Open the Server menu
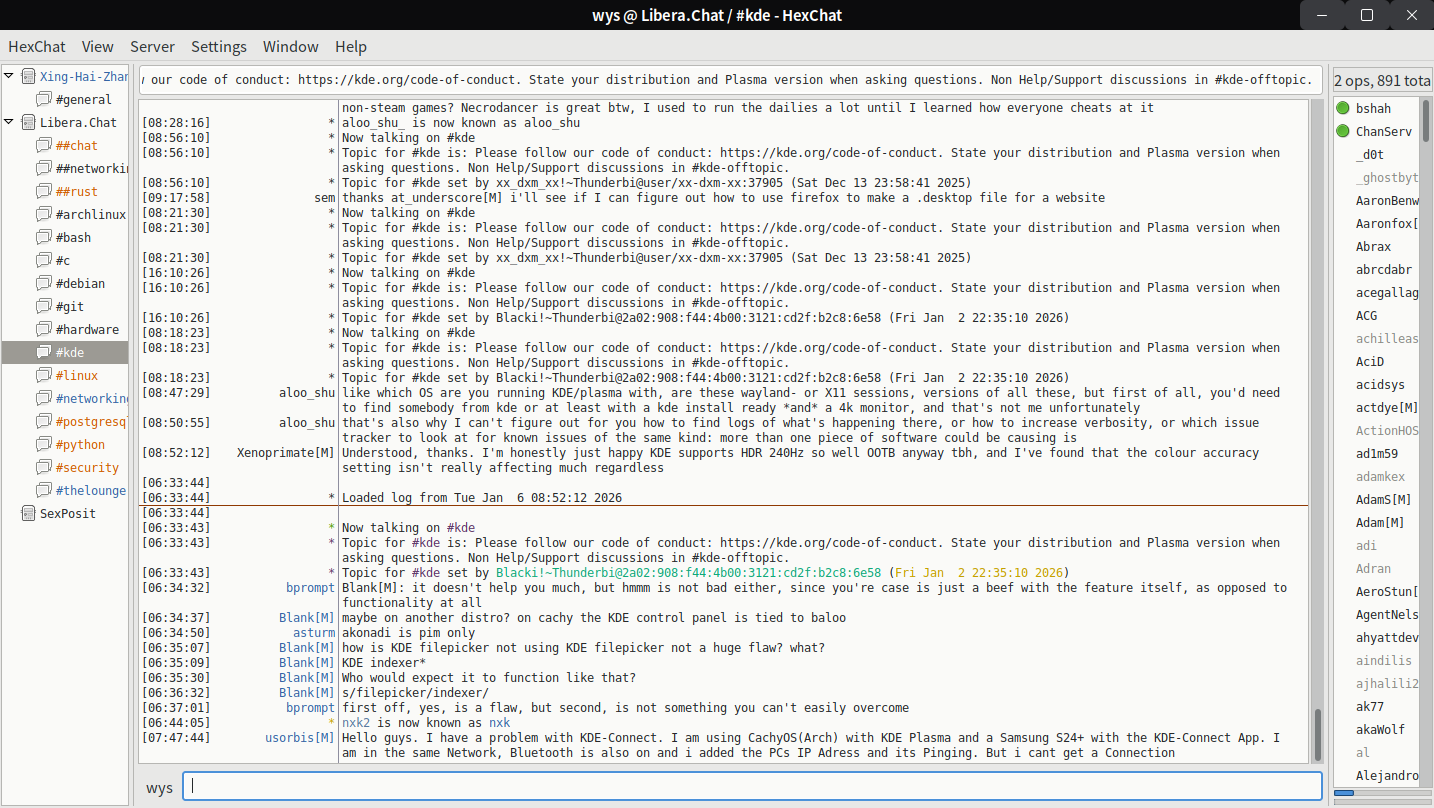This screenshot has width=1434, height=808. point(152,46)
